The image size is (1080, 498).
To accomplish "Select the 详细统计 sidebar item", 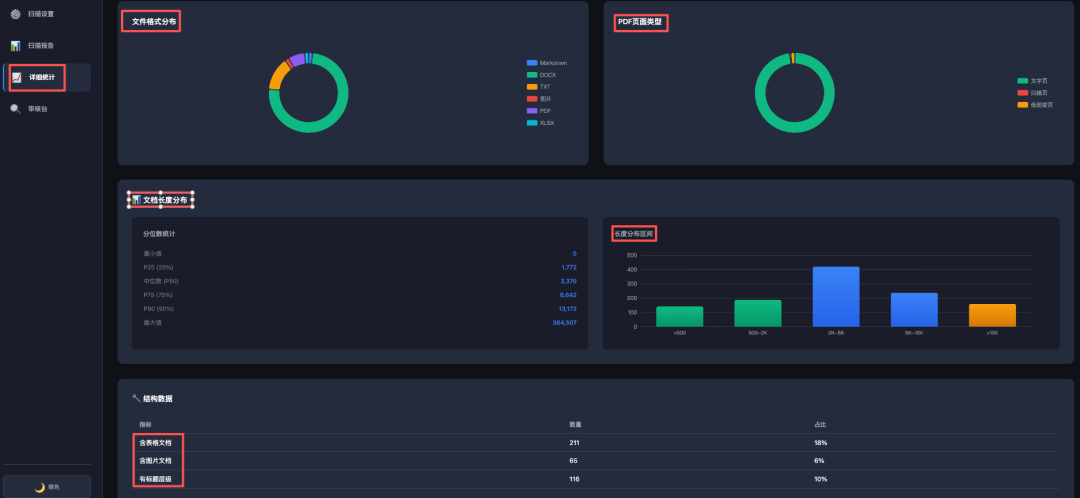I will click(47, 77).
